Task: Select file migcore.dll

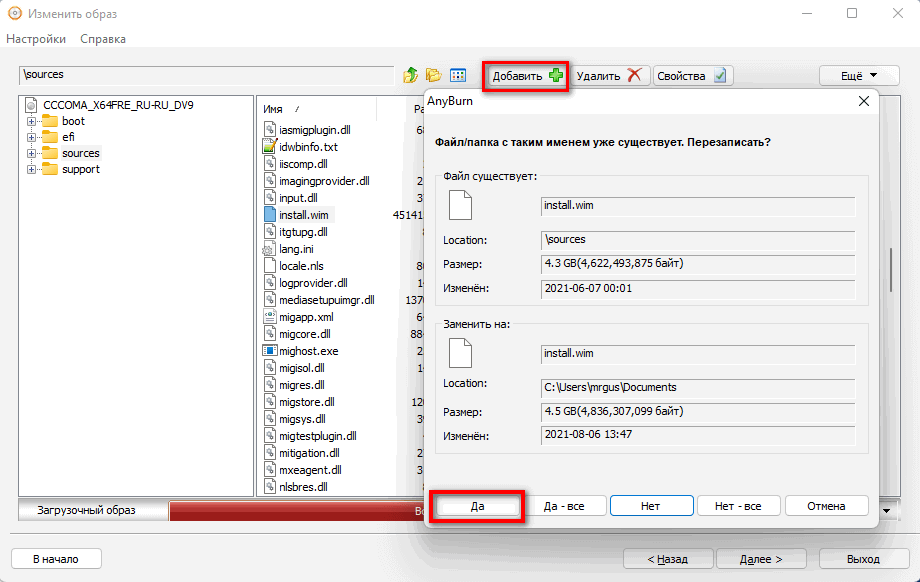Action: point(305,334)
